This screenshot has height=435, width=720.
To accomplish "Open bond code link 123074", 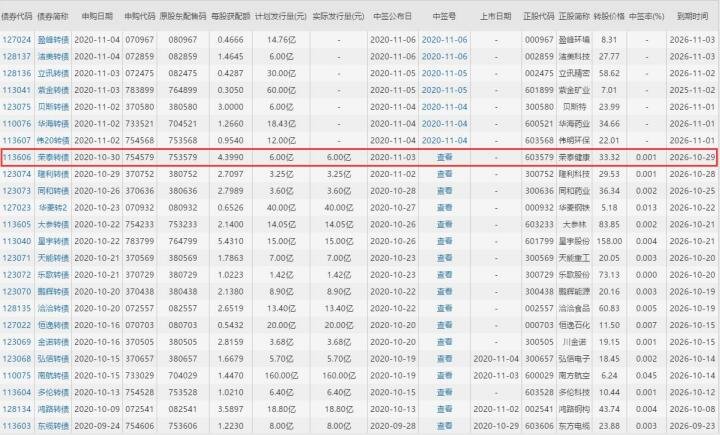I will [x=17, y=174].
